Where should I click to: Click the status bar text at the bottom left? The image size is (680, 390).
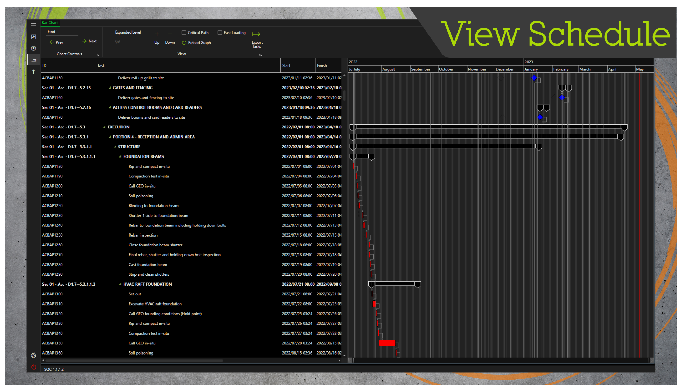coord(53,369)
